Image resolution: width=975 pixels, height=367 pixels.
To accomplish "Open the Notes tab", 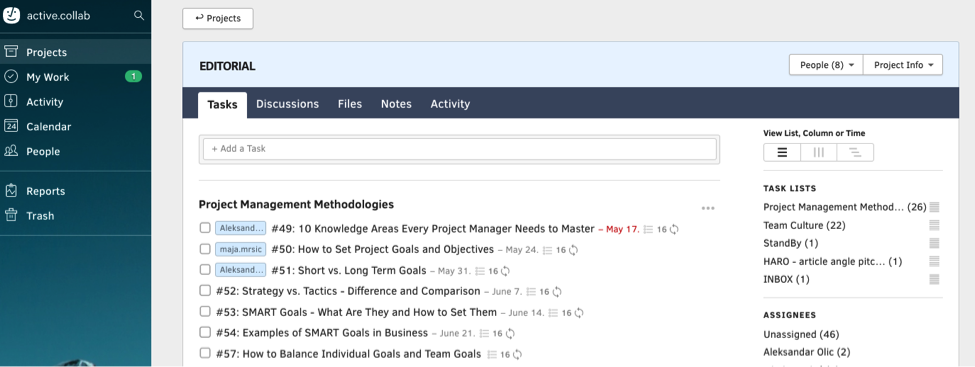I will [396, 104].
